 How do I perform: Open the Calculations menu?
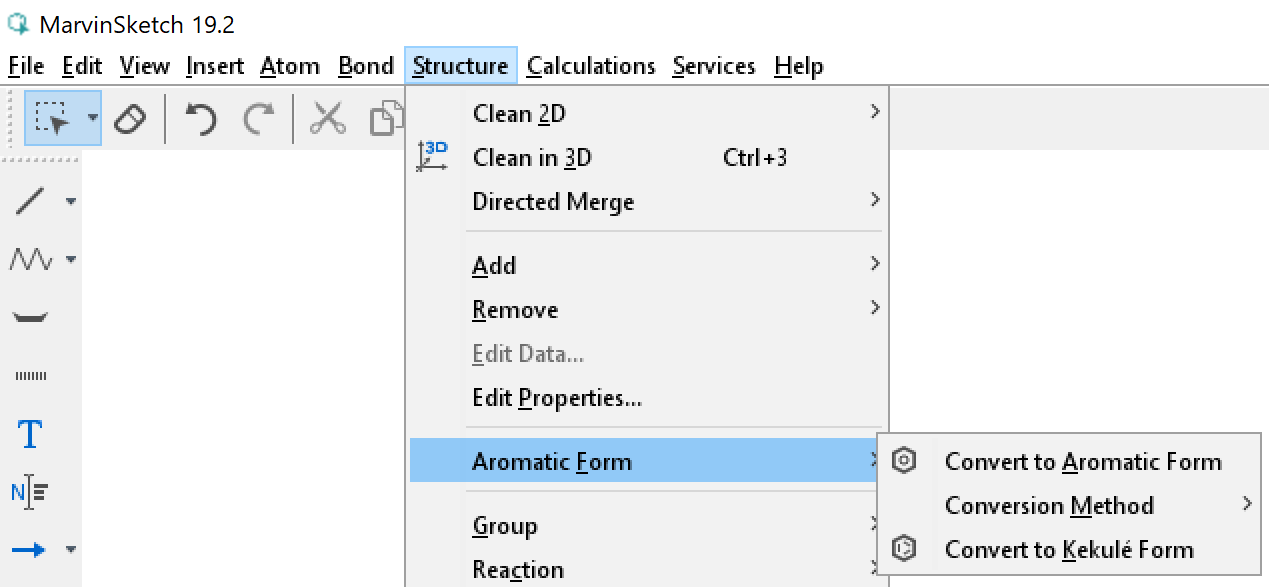coord(590,66)
